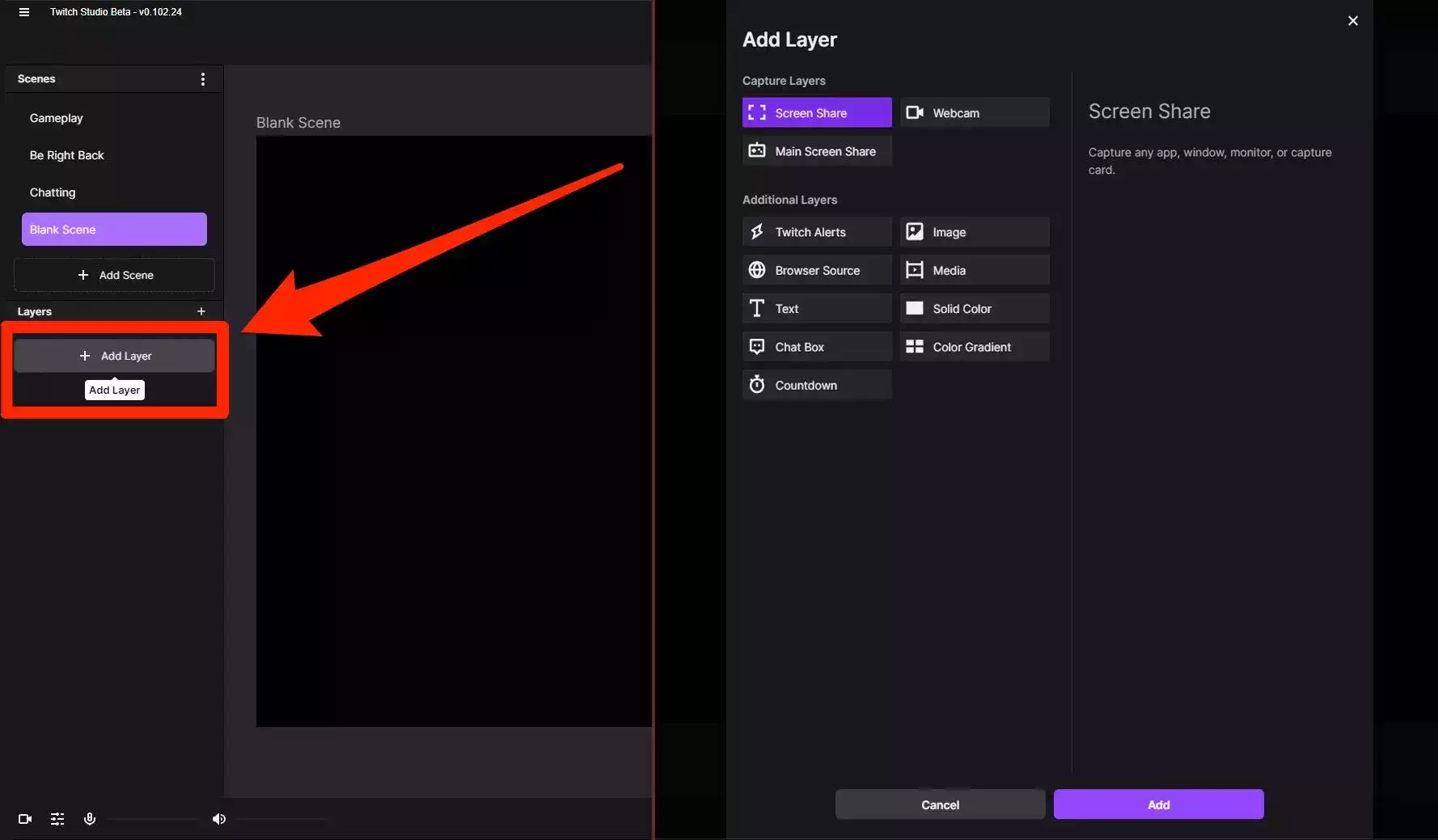This screenshot has width=1438, height=840.
Task: Select the Countdown layer option
Action: coord(817,386)
